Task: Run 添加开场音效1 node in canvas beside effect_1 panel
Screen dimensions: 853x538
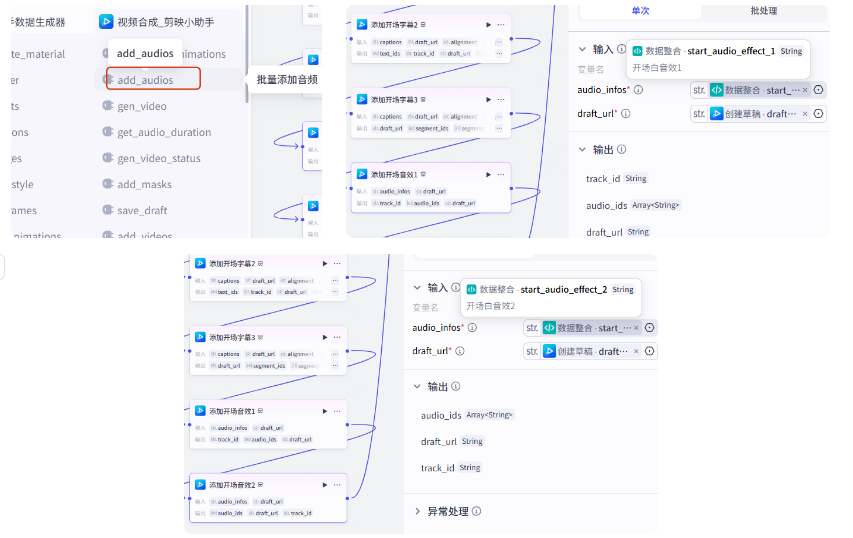Action: pyautogui.click(x=489, y=175)
